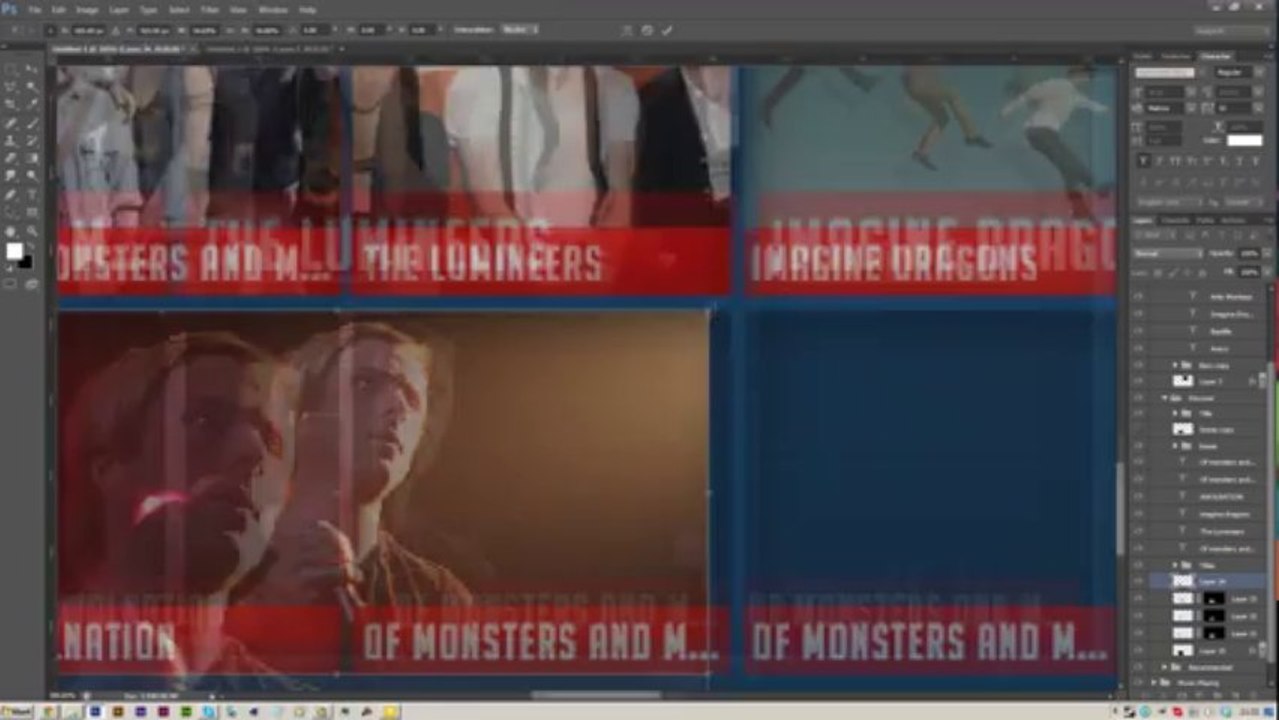The width and height of the screenshot is (1279, 720).
Task: Cancel the transform in options bar
Action: point(647,30)
